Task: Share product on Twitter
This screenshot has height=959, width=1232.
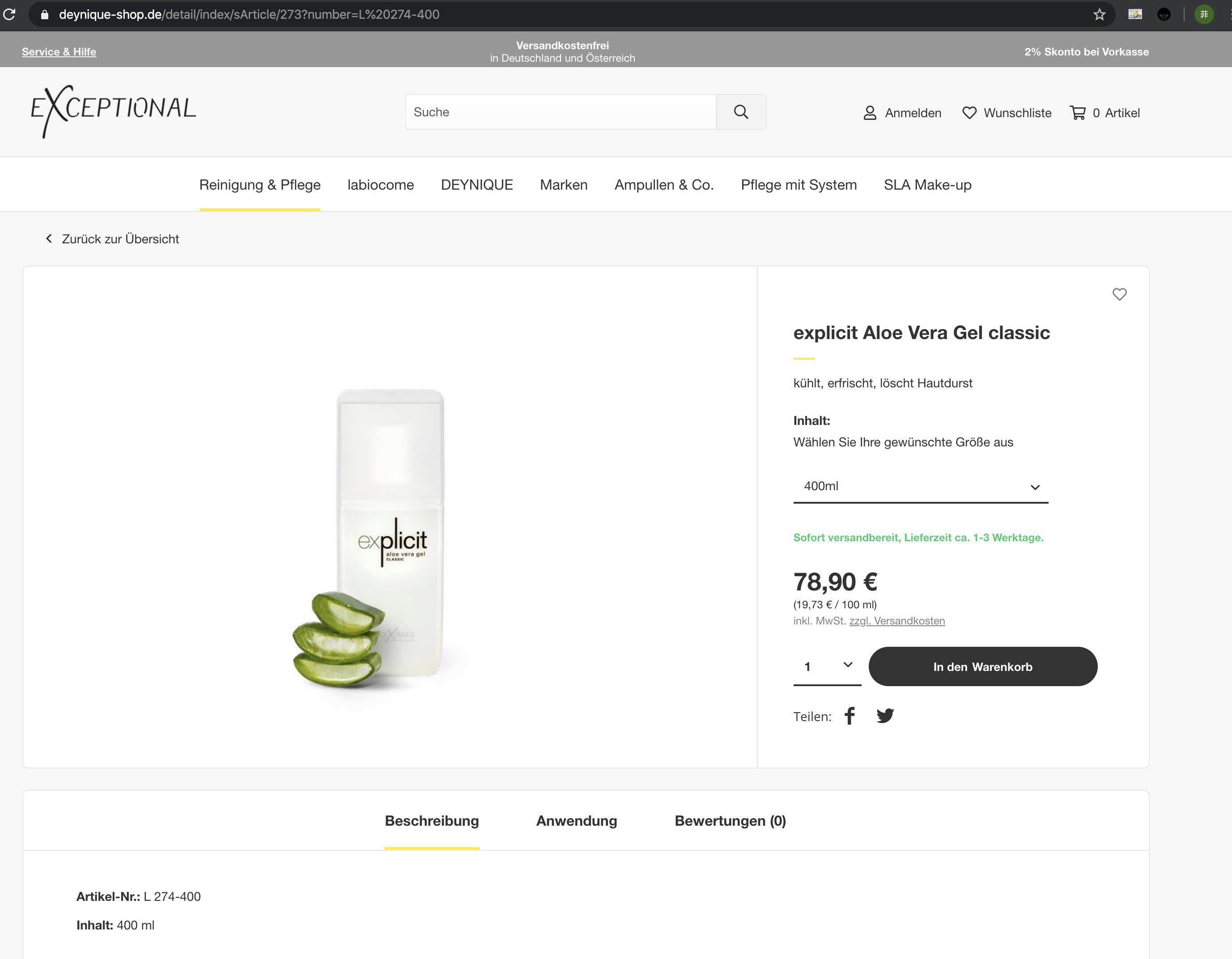Action: tap(885, 716)
